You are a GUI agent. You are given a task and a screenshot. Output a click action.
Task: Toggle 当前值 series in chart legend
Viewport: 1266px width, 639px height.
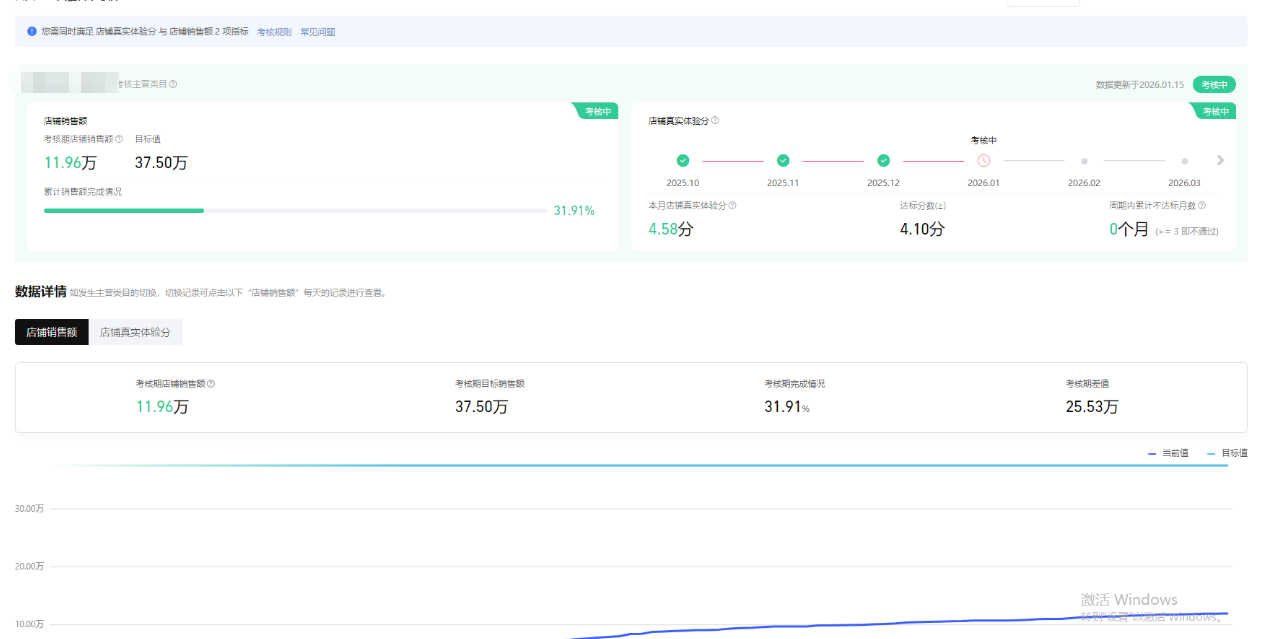click(1168, 454)
